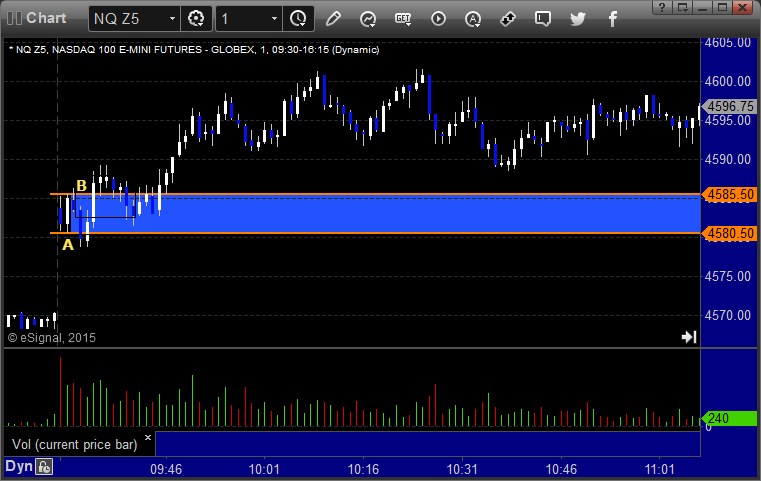Screen dimensions: 761x481
Task: Open the help question mark button
Action: 662,7
